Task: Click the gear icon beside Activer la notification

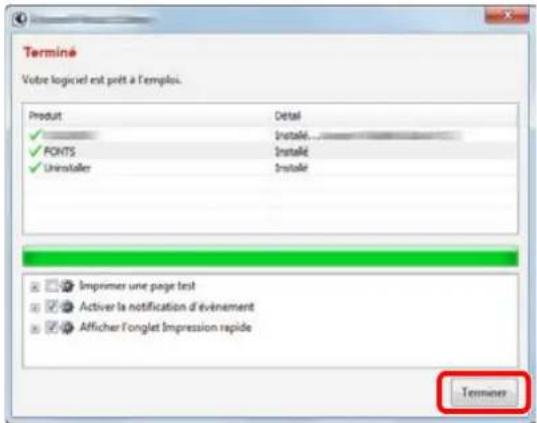Action: tap(67, 307)
